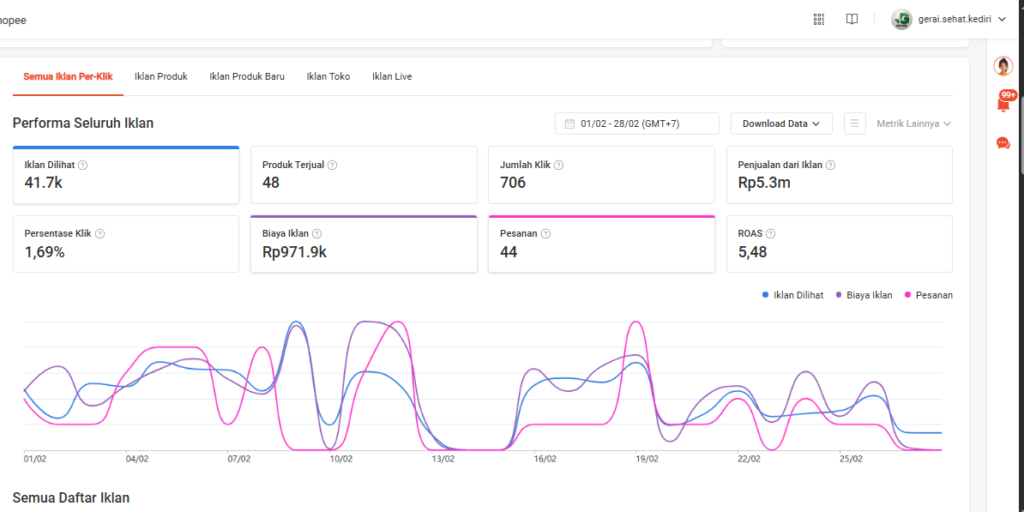The height and width of the screenshot is (512, 1024).
Task: Switch to the Iklan Produk tab
Action: (161, 76)
